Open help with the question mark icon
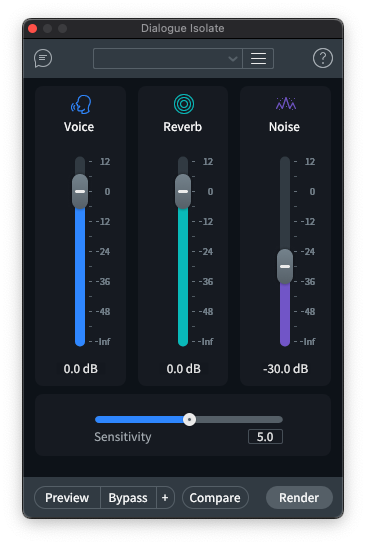 pyautogui.click(x=323, y=58)
